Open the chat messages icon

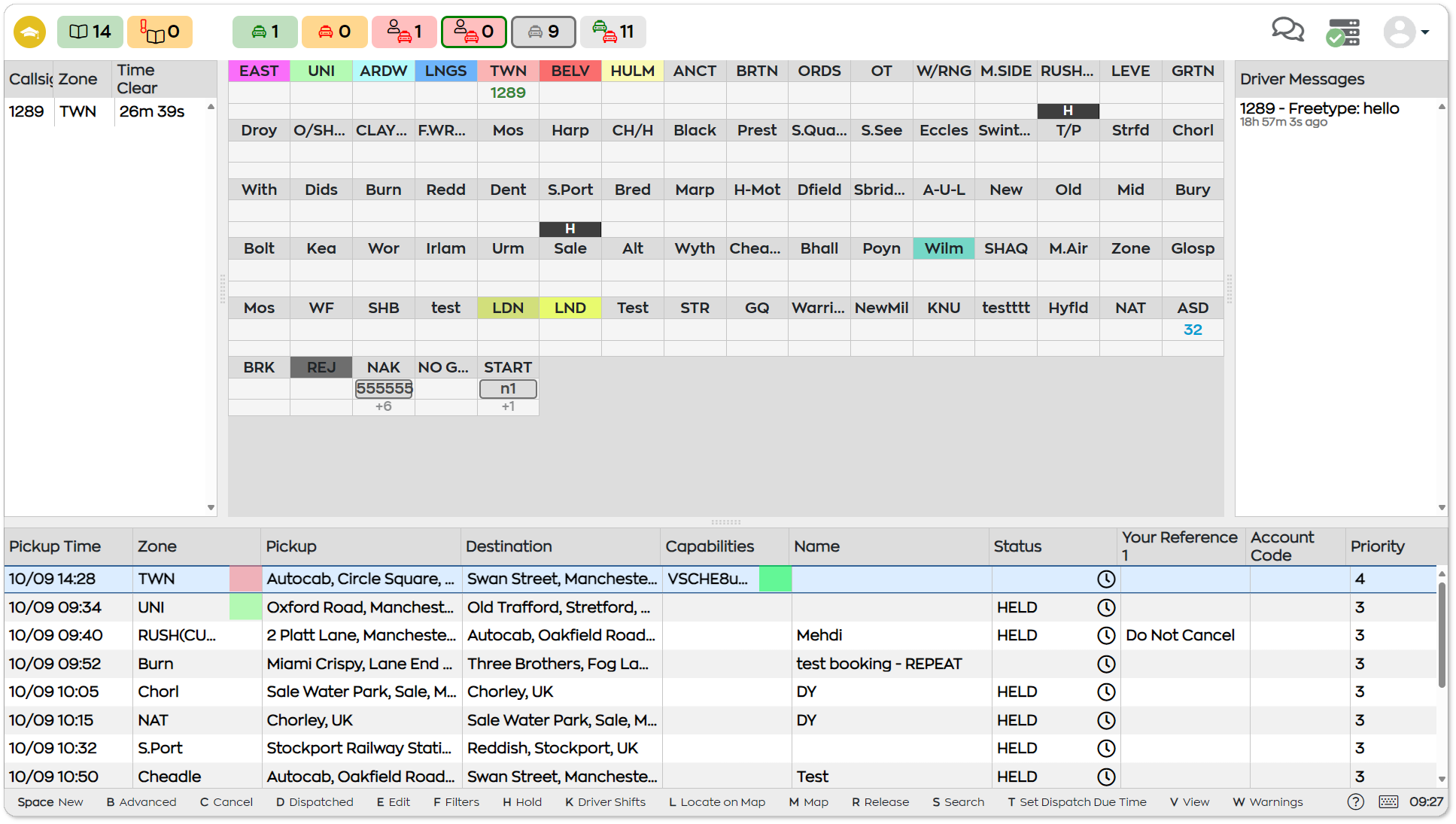1287,31
